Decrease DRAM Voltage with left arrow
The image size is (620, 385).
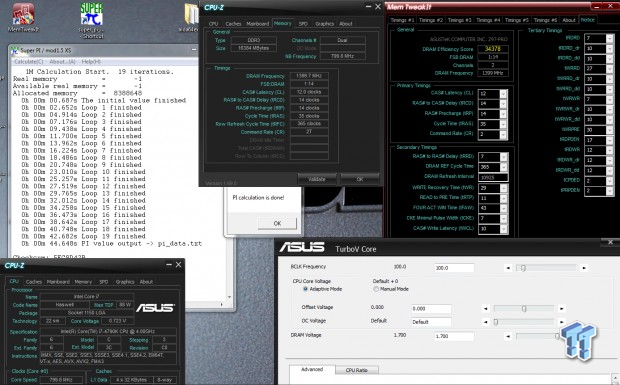[508, 337]
